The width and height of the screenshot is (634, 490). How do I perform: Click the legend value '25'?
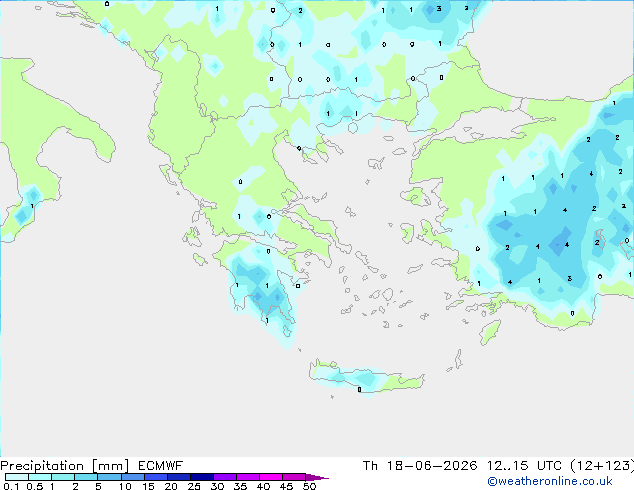(194, 486)
